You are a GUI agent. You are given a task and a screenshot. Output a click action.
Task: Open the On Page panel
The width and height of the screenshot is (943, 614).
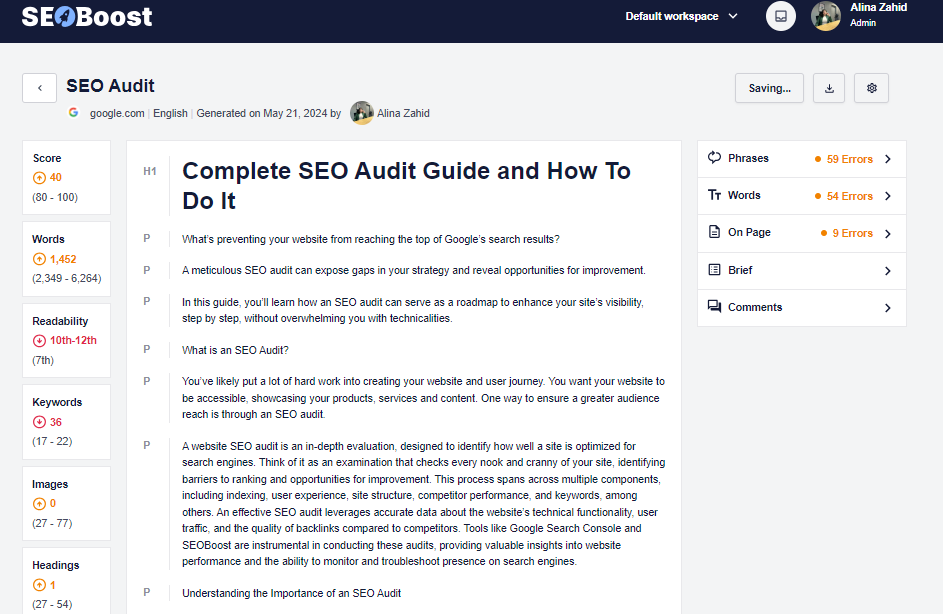[802, 233]
